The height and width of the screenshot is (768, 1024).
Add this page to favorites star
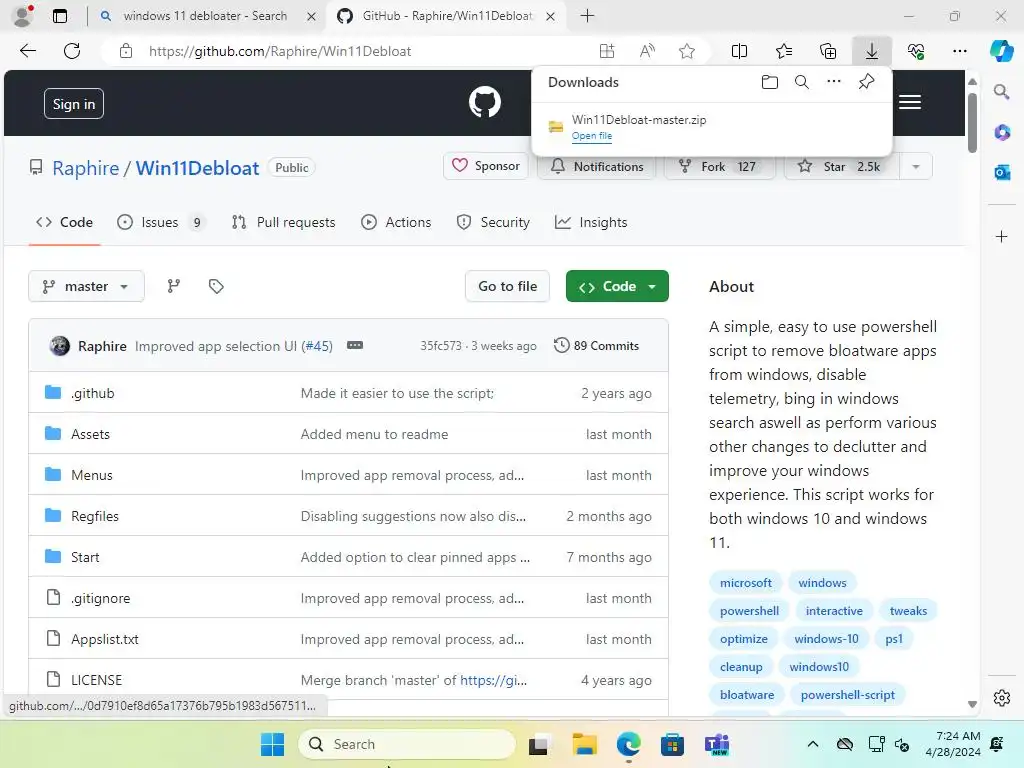(686, 51)
